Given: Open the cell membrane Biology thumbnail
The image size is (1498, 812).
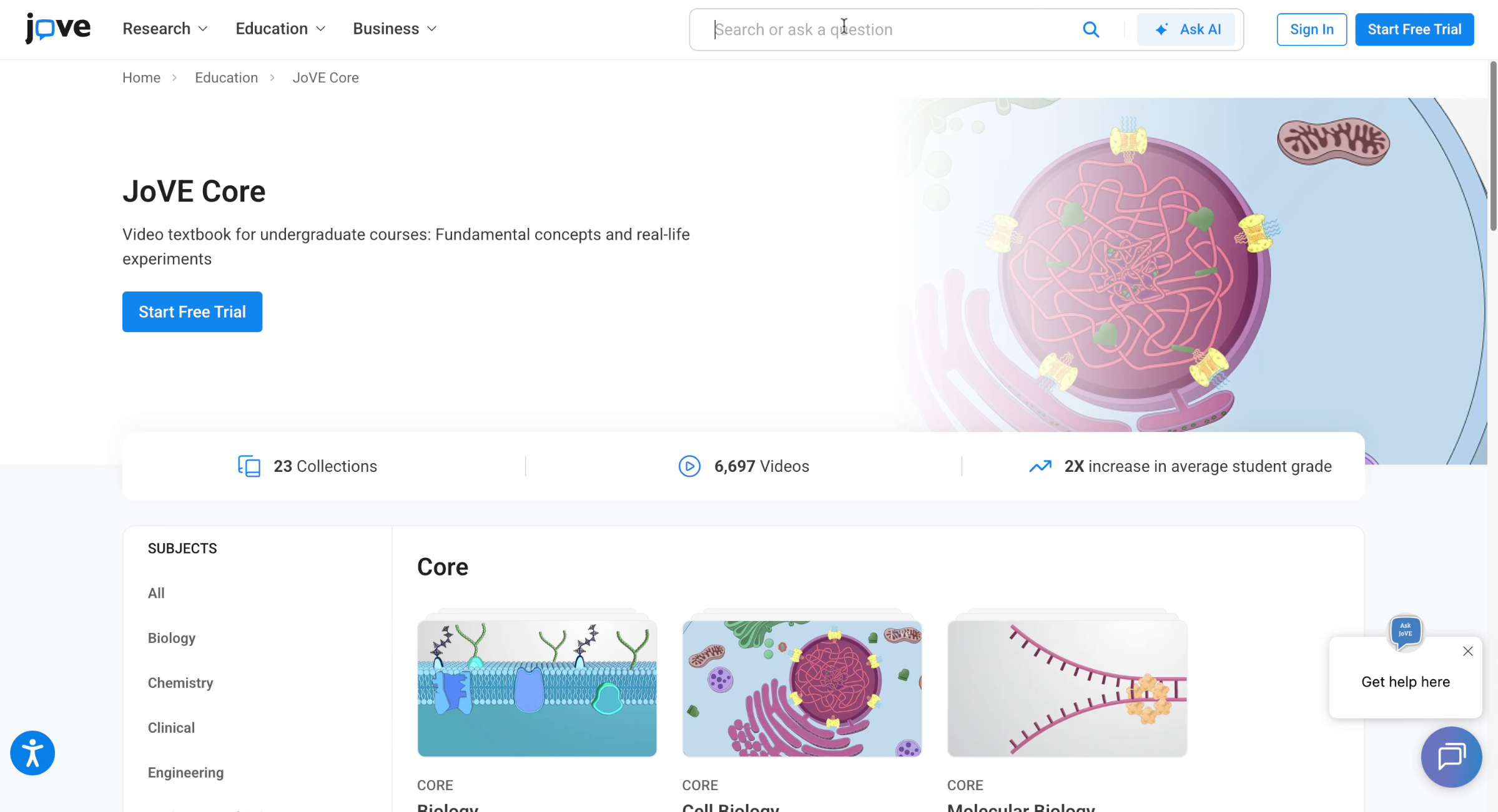Looking at the screenshot, I should click(537, 688).
